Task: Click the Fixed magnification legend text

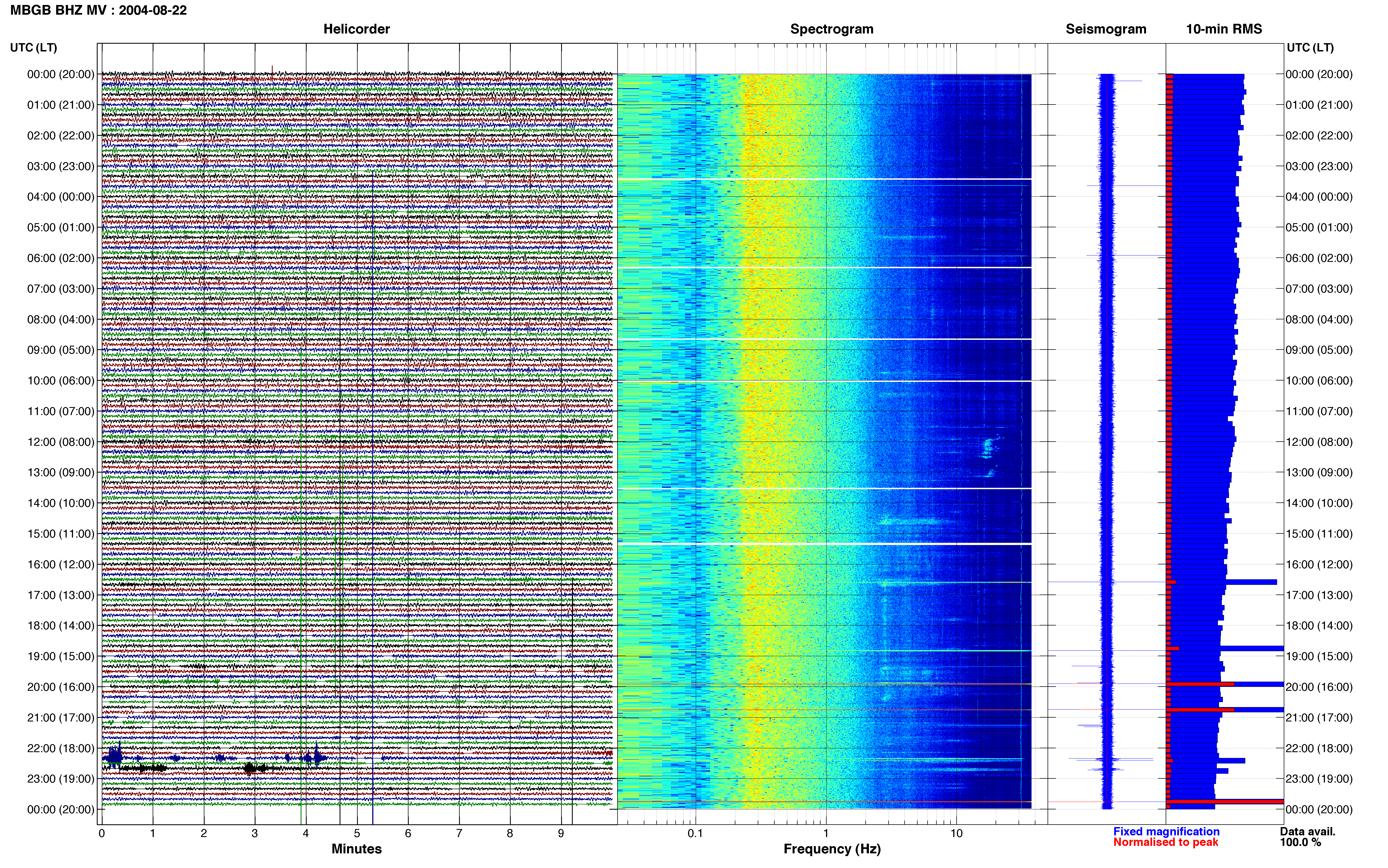Action: tap(1166, 831)
